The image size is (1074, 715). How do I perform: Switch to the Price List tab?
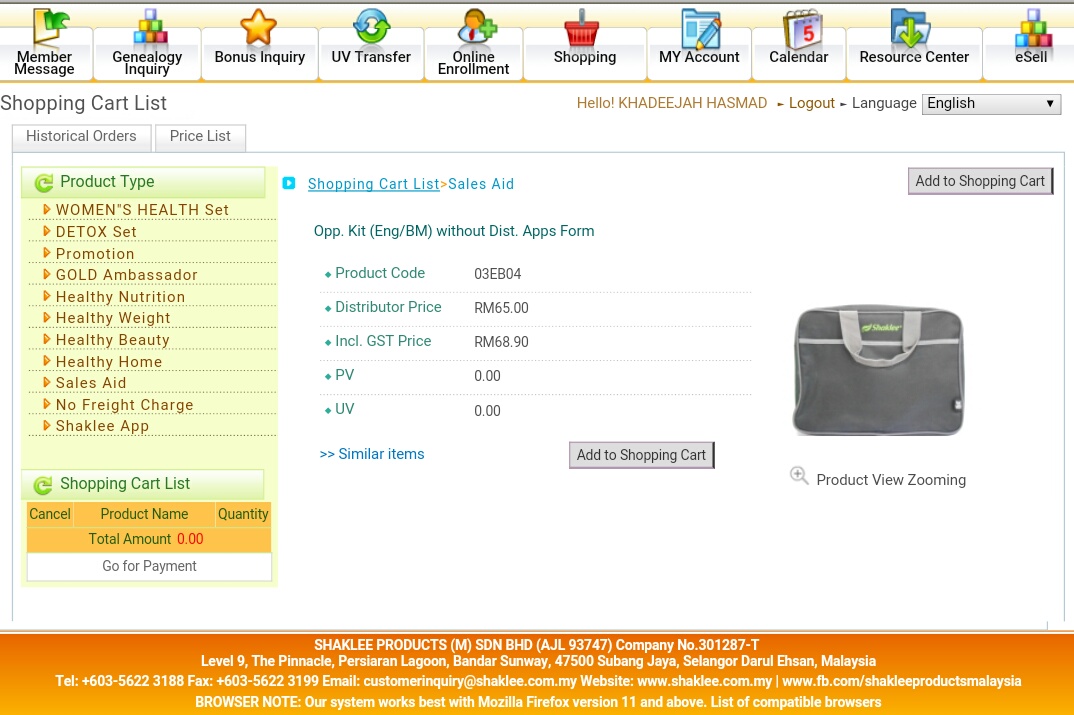200,136
